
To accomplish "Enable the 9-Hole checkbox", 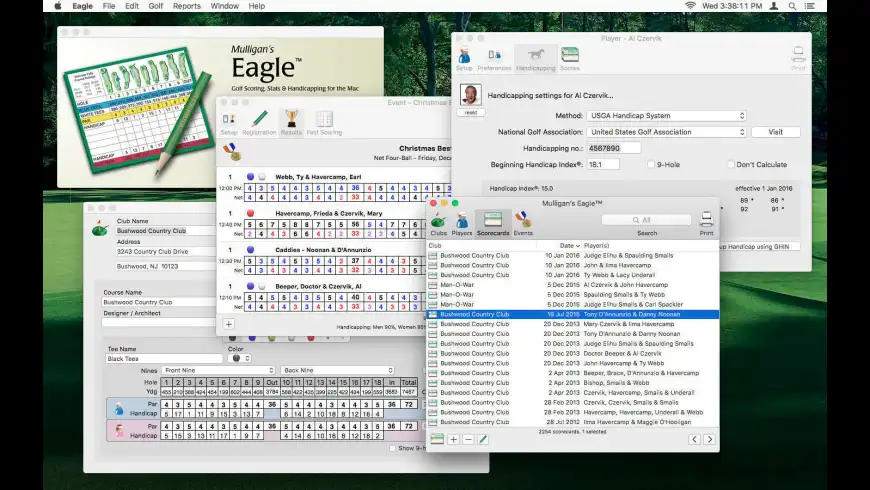I will click(651, 164).
